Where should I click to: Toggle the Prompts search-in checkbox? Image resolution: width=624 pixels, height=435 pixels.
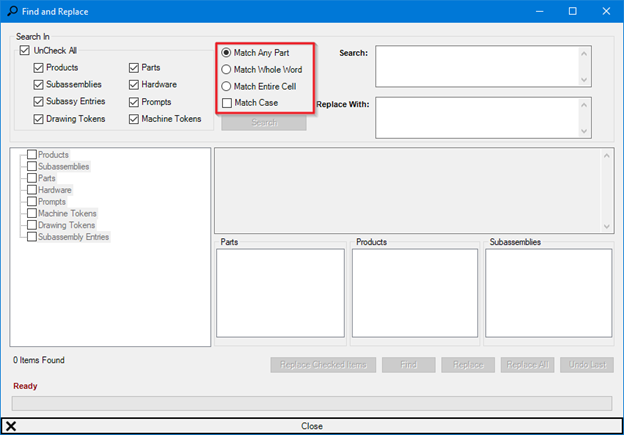coord(134,102)
